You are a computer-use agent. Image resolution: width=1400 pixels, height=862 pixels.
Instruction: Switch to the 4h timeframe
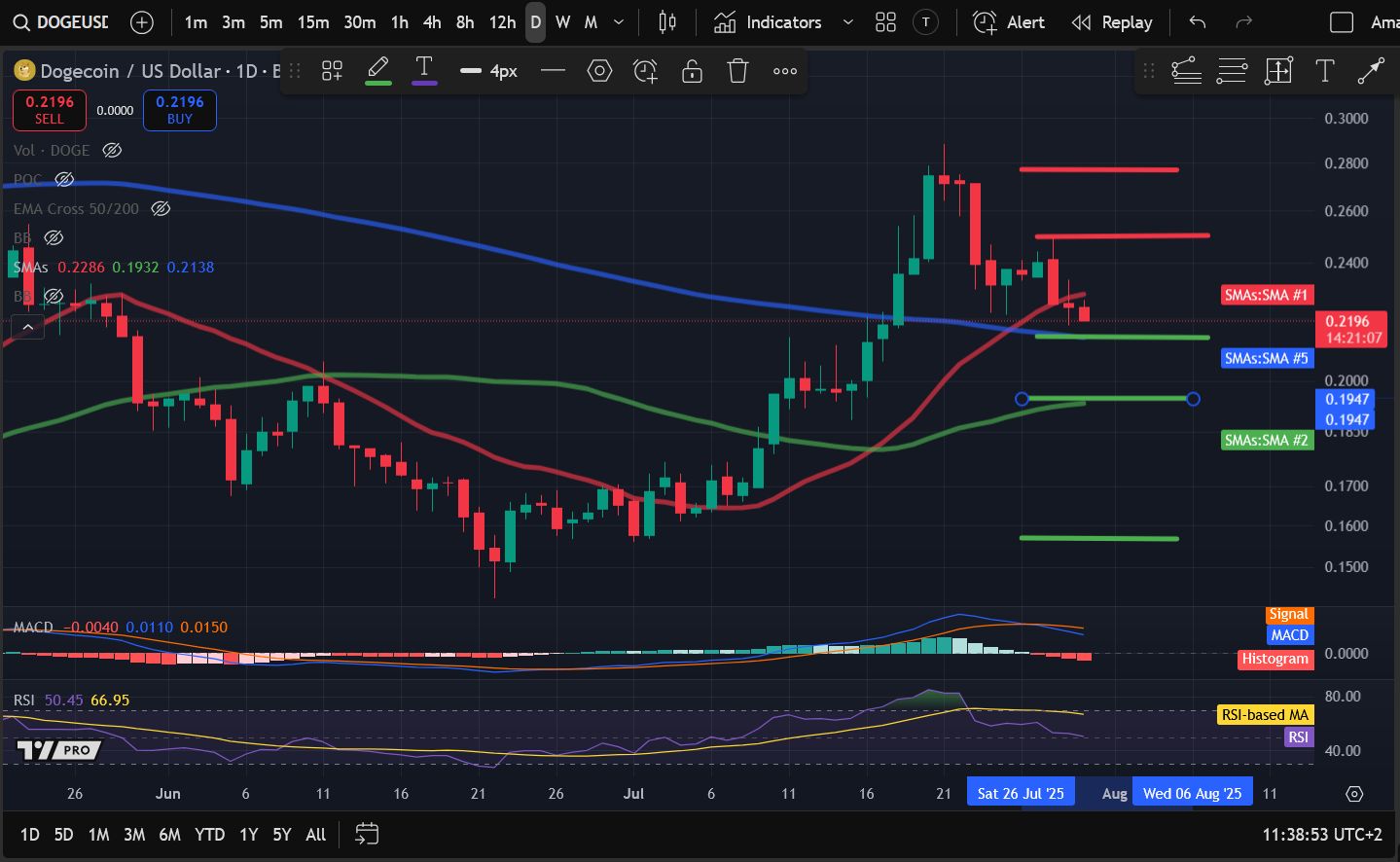pos(432,22)
